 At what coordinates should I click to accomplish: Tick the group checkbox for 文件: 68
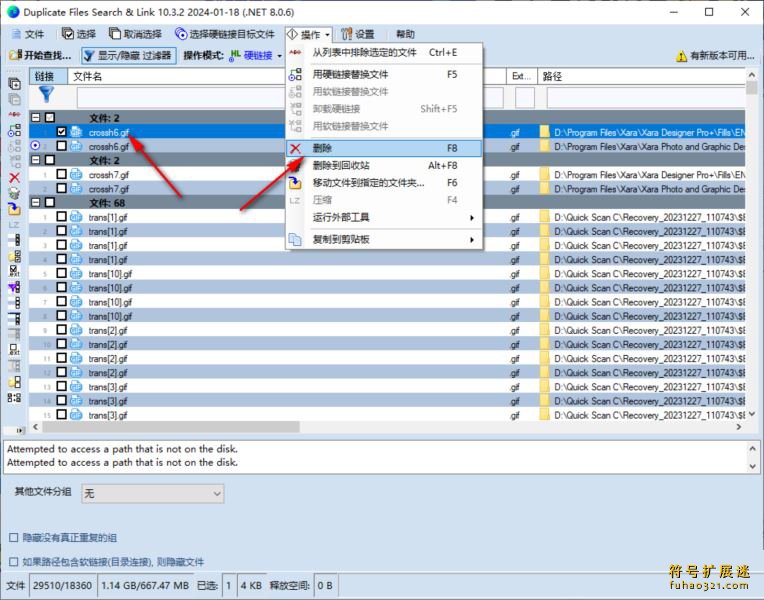pyautogui.click(x=50, y=202)
